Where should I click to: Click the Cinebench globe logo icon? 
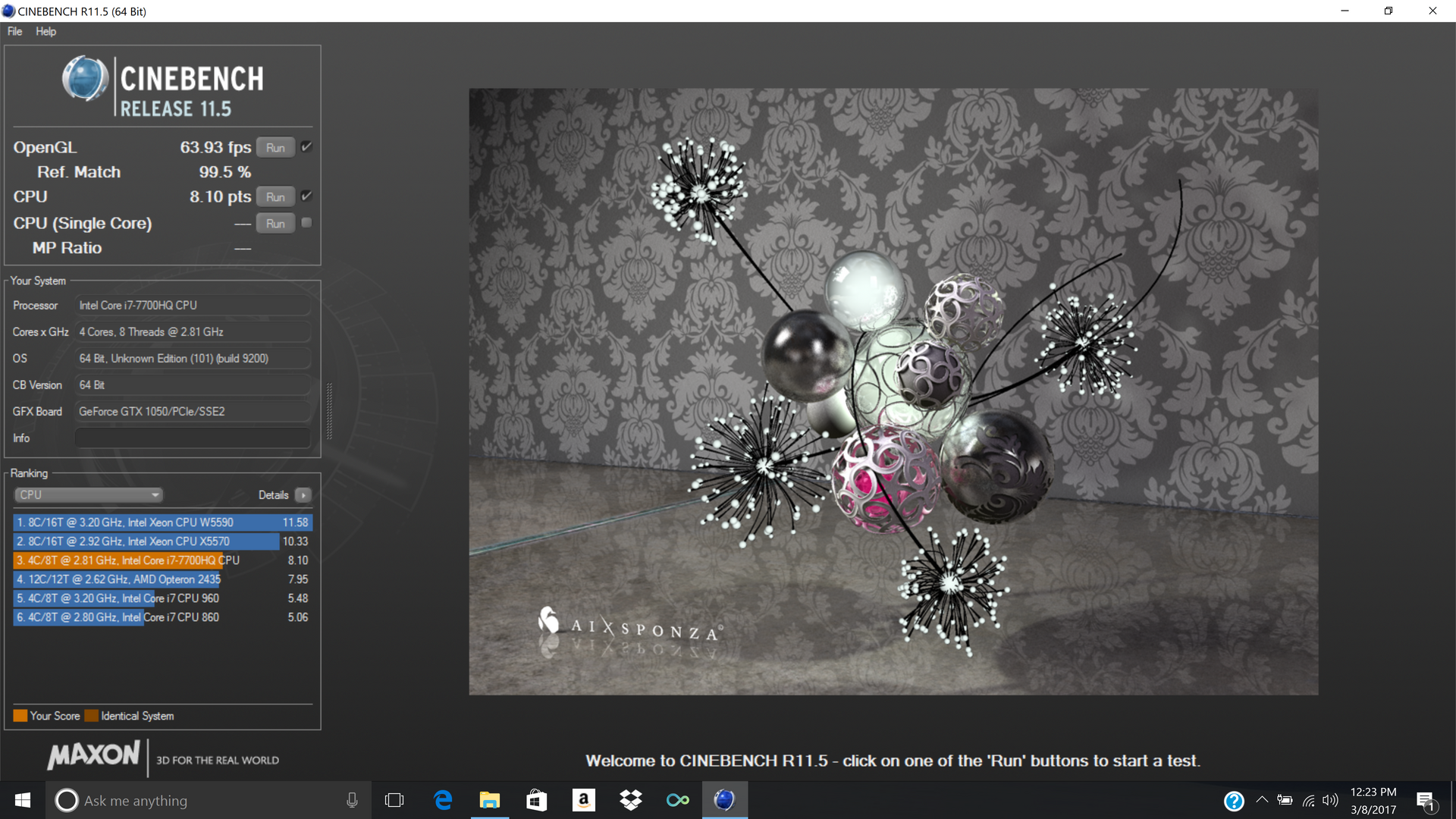[85, 79]
